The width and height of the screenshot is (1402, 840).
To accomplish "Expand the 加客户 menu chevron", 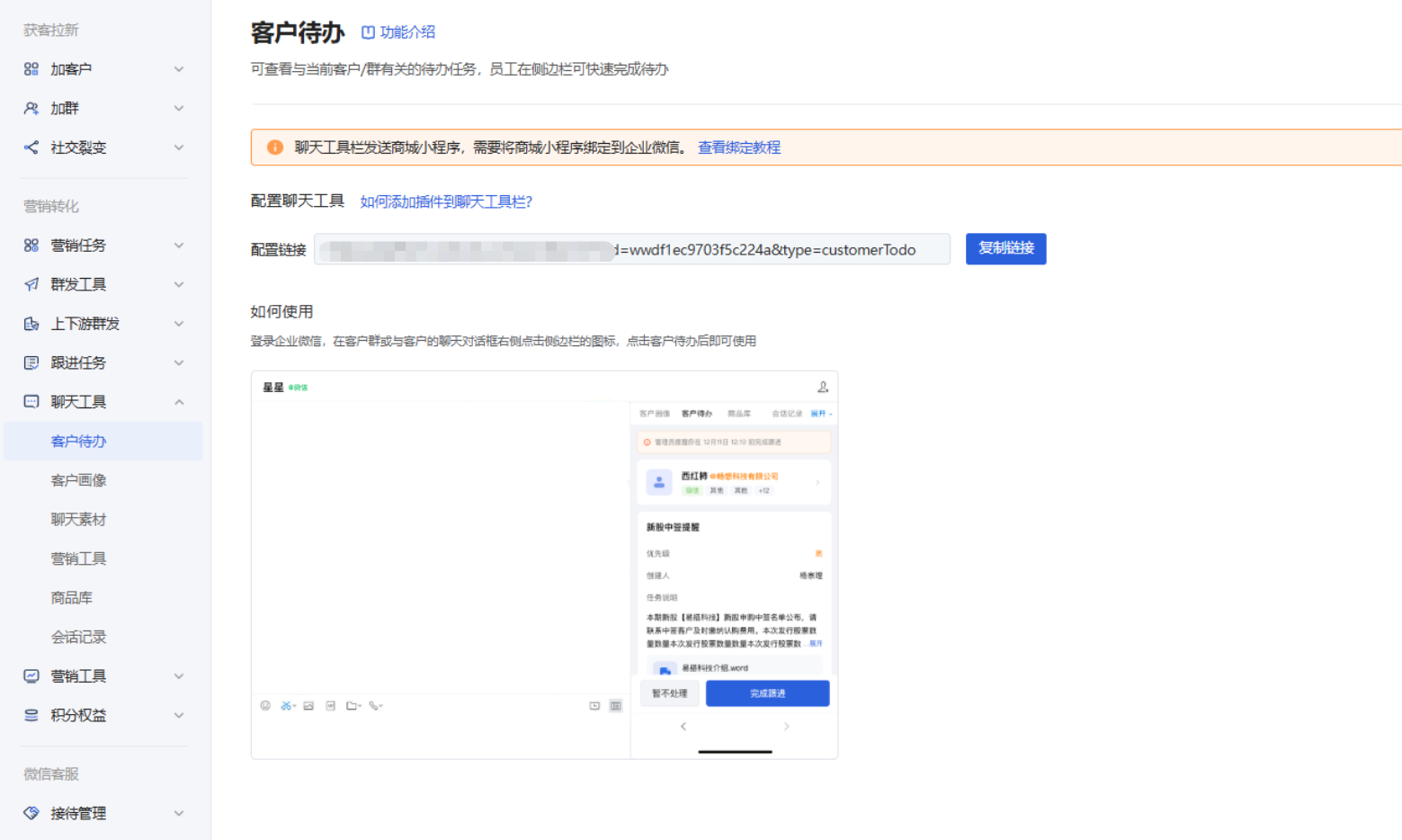I will coord(179,69).
